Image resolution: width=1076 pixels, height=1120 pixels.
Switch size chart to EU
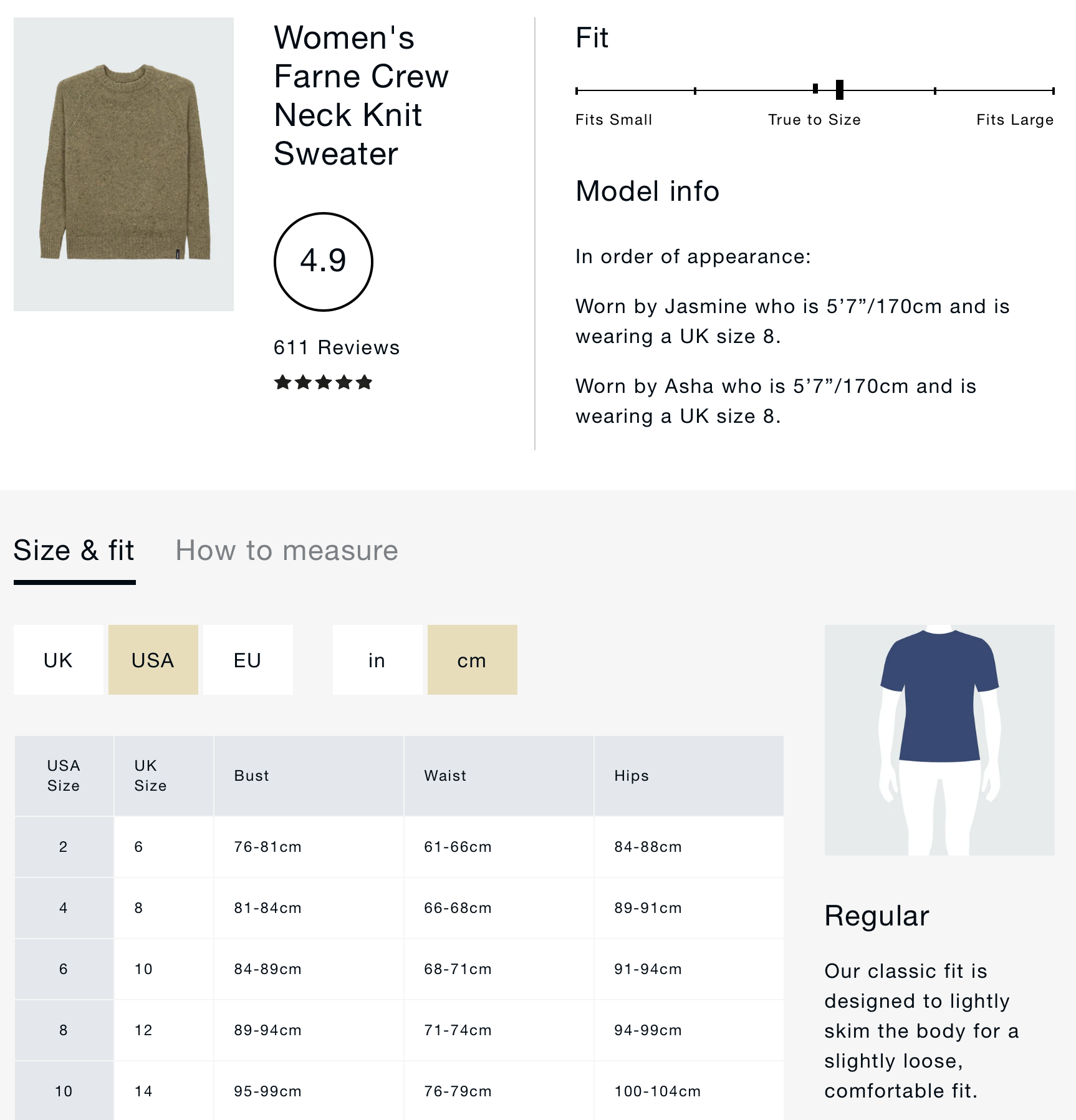click(x=247, y=660)
